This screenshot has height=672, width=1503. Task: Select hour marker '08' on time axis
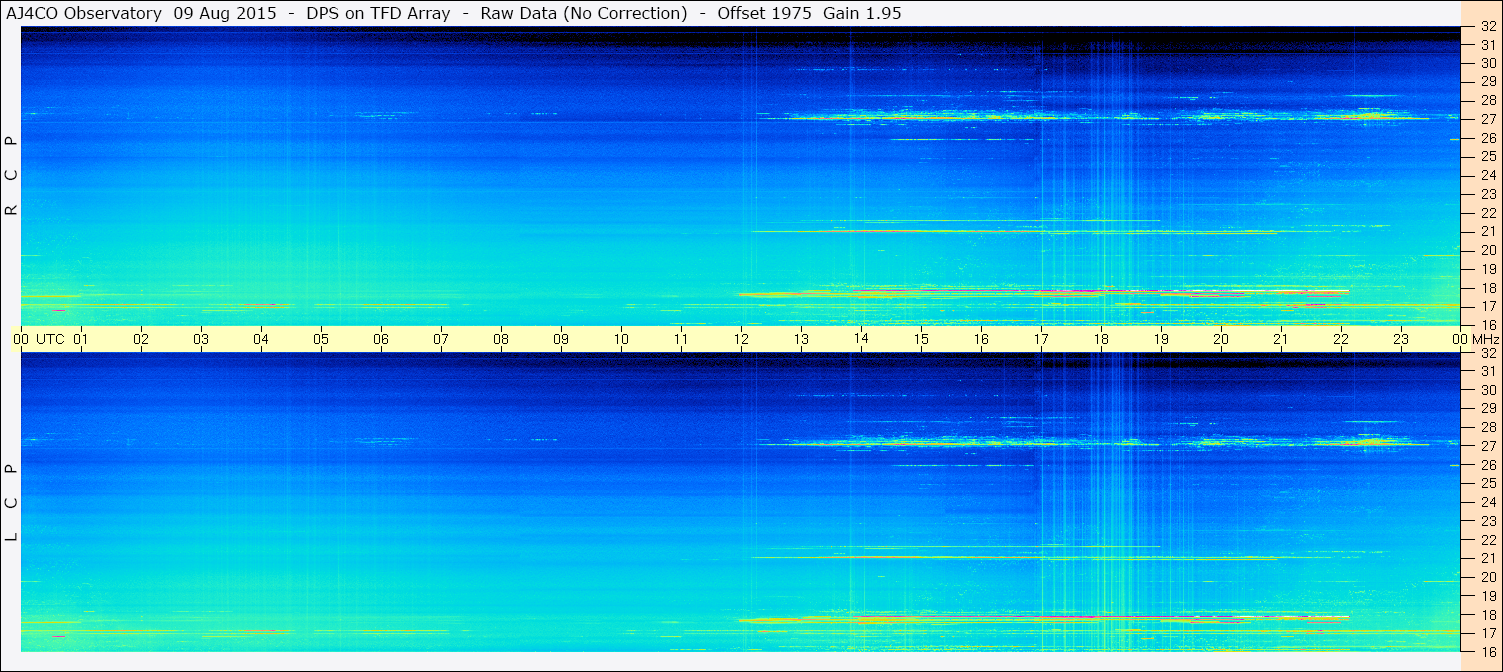click(x=501, y=339)
